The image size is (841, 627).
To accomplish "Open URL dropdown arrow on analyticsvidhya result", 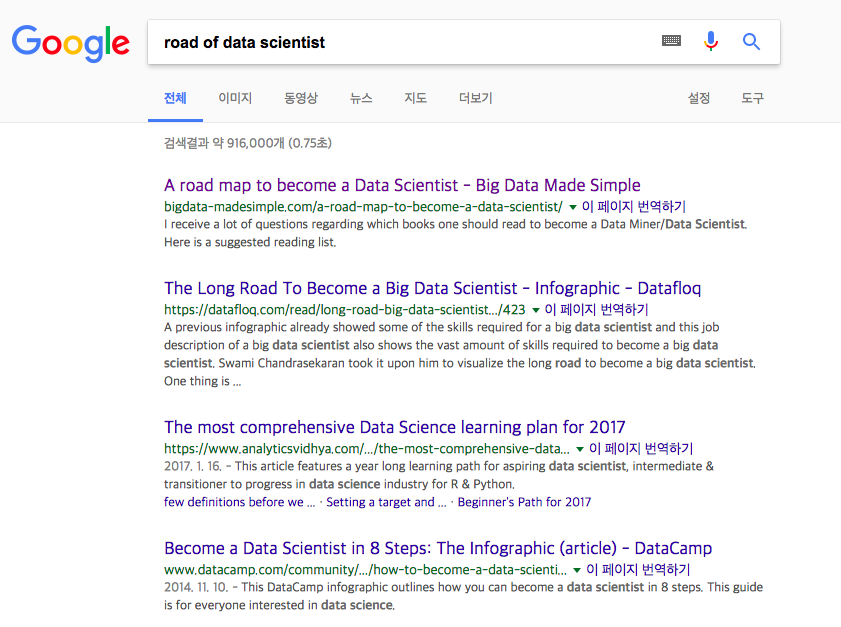I will 581,449.
